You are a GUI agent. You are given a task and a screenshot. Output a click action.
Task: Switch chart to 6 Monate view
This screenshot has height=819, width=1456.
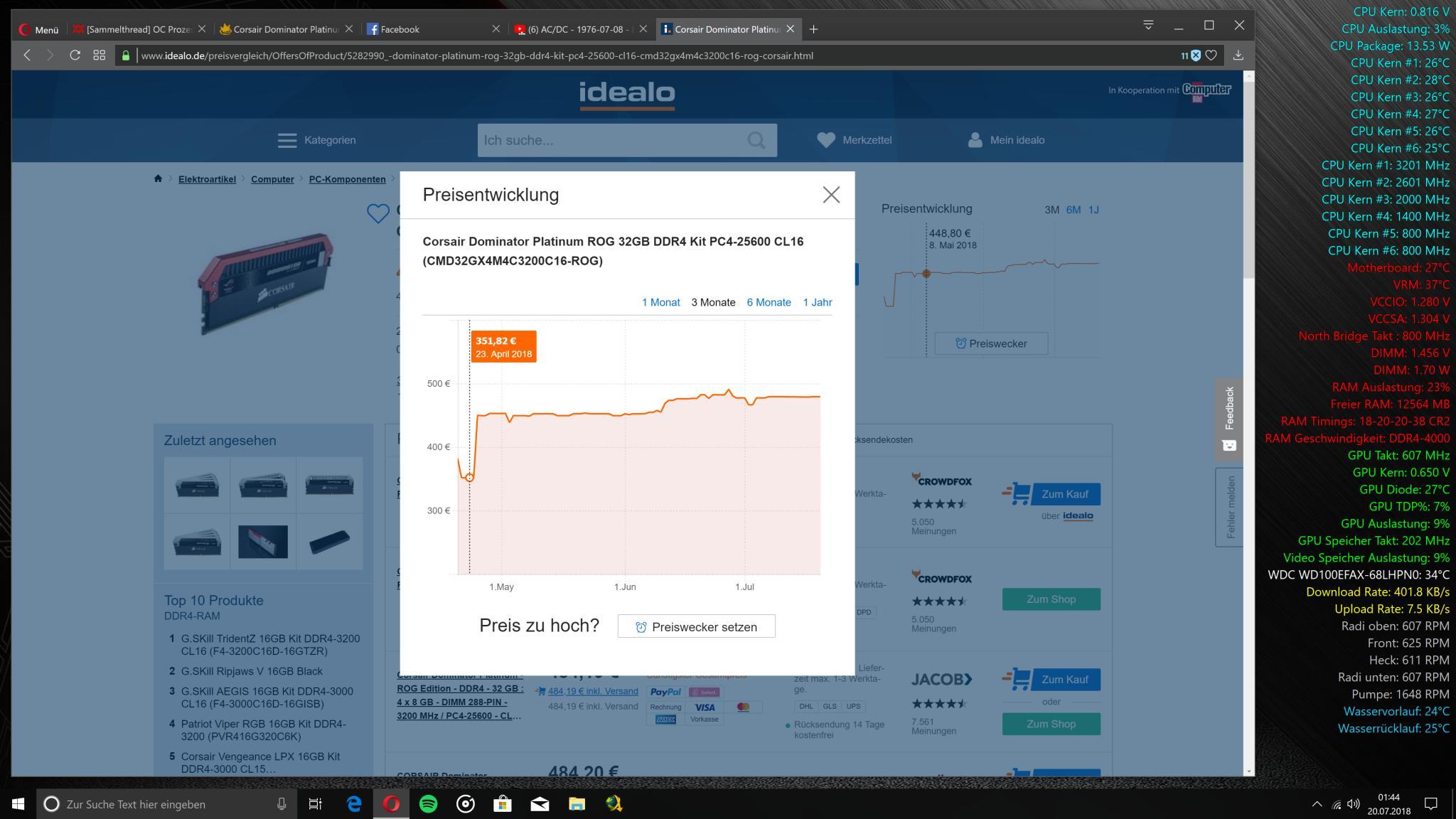coord(769,302)
